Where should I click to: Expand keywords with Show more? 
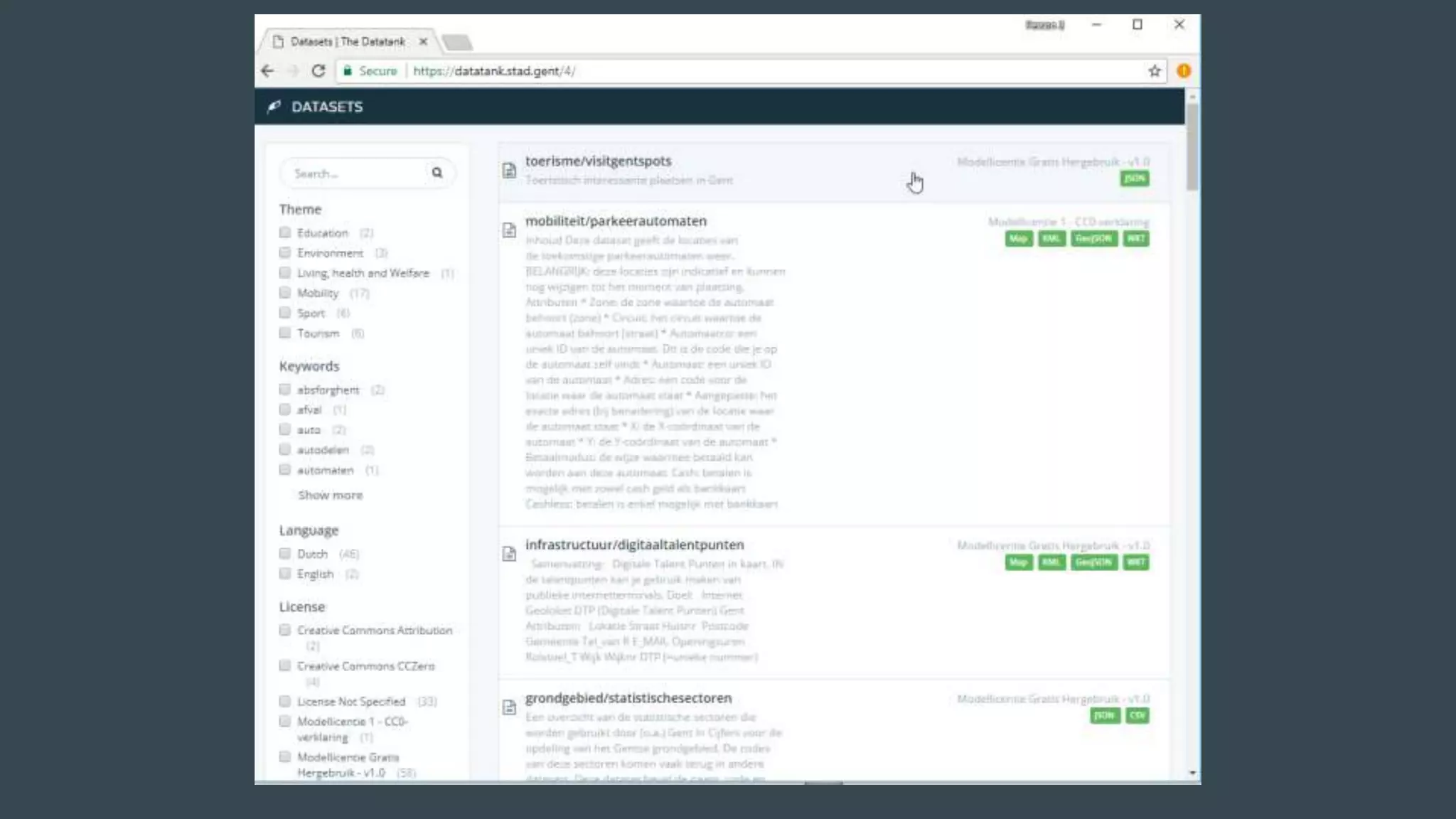[x=330, y=495]
